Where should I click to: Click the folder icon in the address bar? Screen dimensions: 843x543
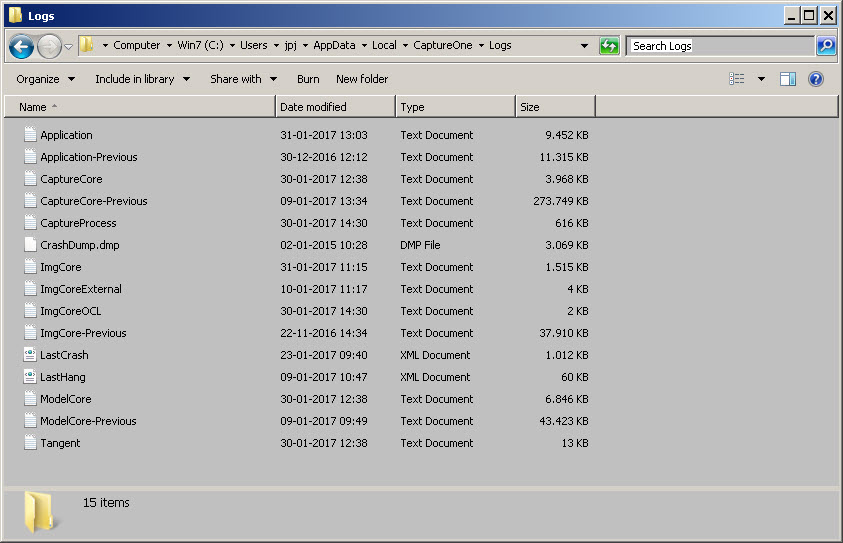click(x=87, y=45)
